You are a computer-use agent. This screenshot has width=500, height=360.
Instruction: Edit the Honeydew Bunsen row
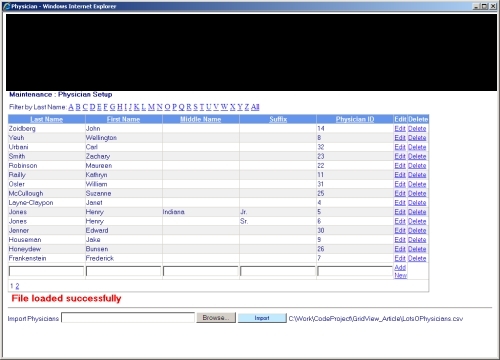point(400,249)
